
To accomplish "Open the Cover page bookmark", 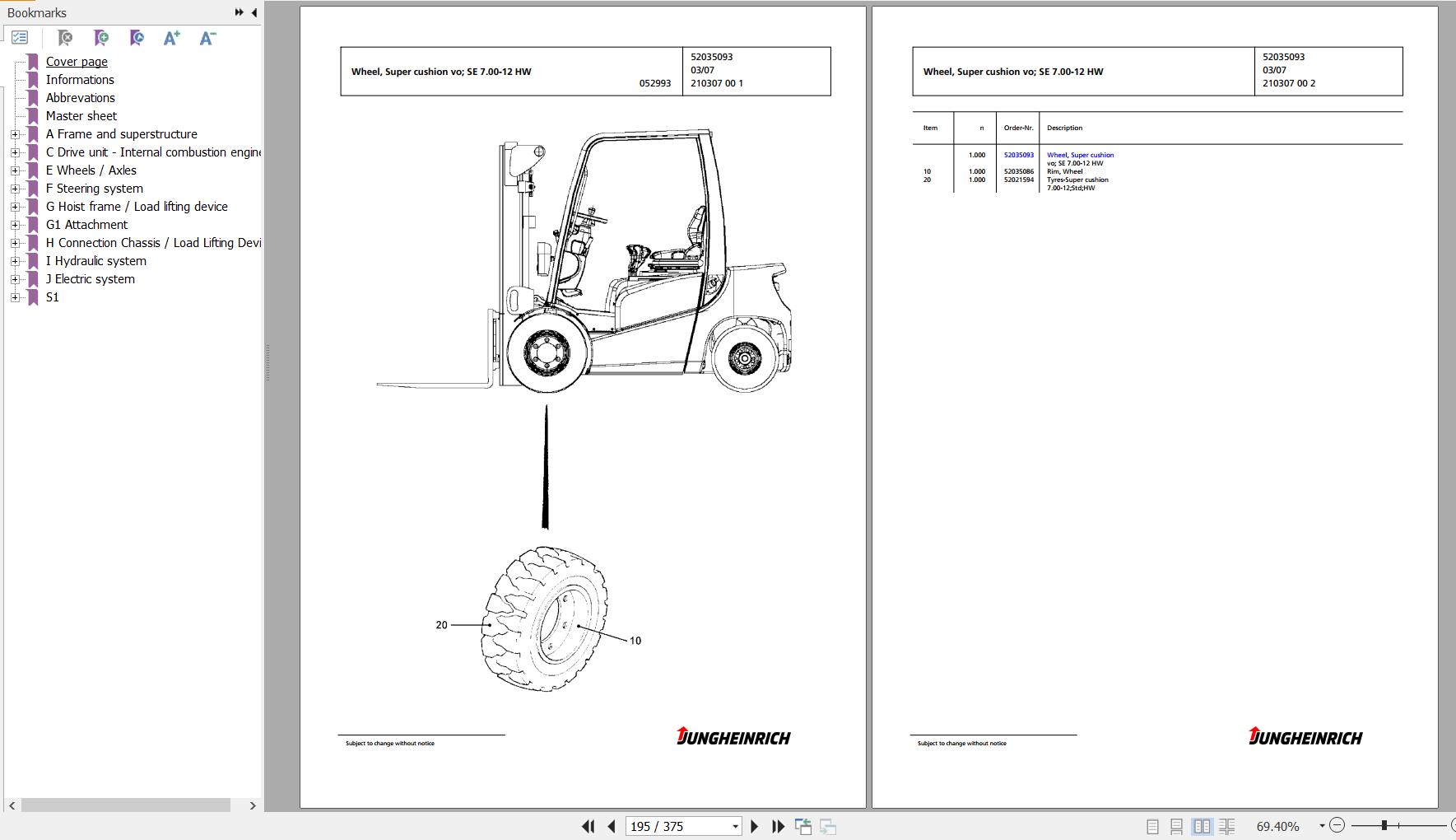I will pos(77,62).
